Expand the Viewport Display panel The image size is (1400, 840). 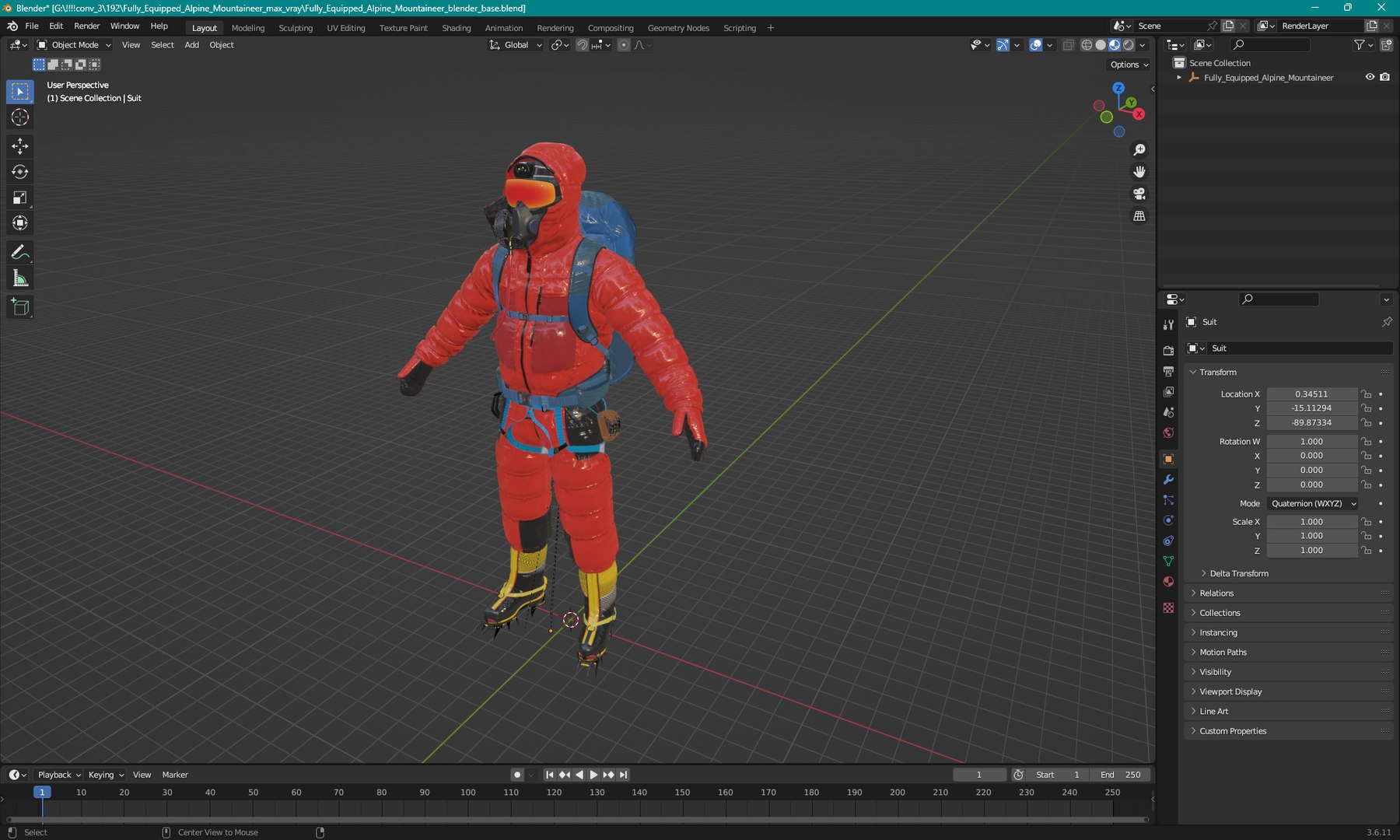pos(1230,691)
